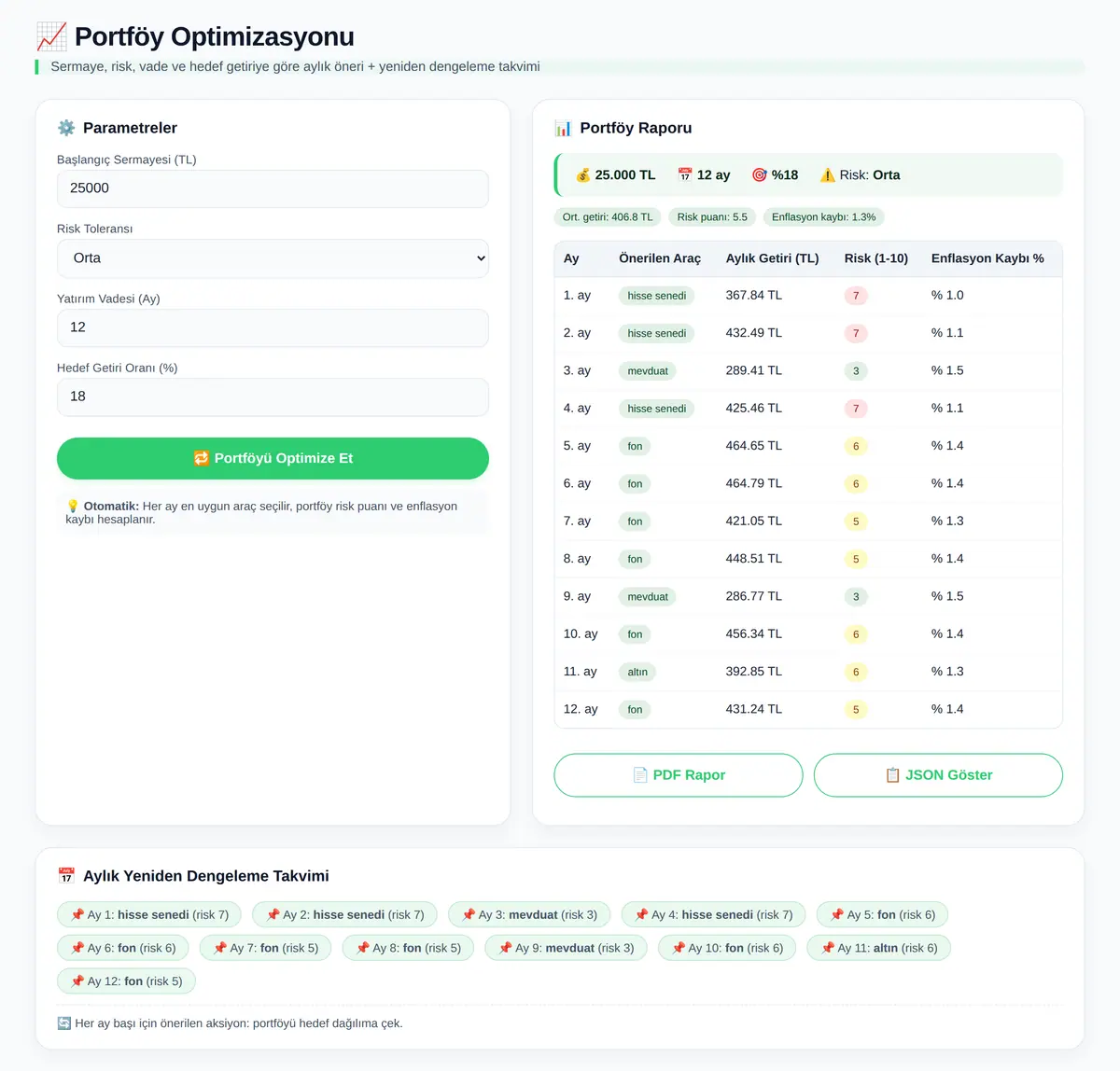This screenshot has height=1071, width=1120.
Task: Click the risk badge 3 in 9. ay row
Action: tap(856, 597)
